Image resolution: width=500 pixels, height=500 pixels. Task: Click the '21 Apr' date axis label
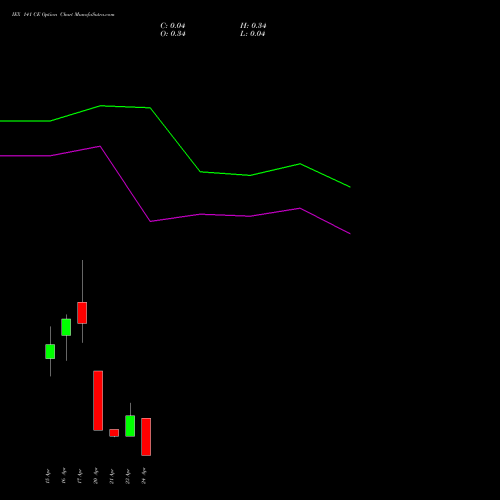point(112,476)
